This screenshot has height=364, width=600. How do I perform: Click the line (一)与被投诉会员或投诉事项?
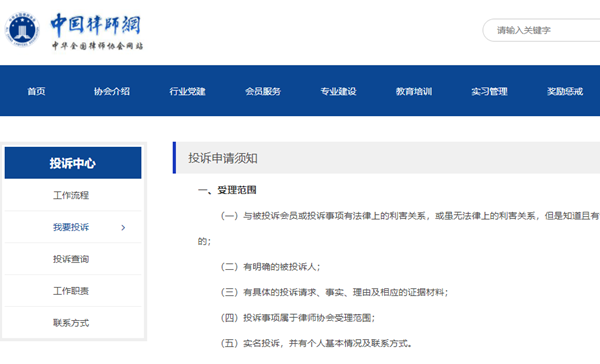[410, 216]
